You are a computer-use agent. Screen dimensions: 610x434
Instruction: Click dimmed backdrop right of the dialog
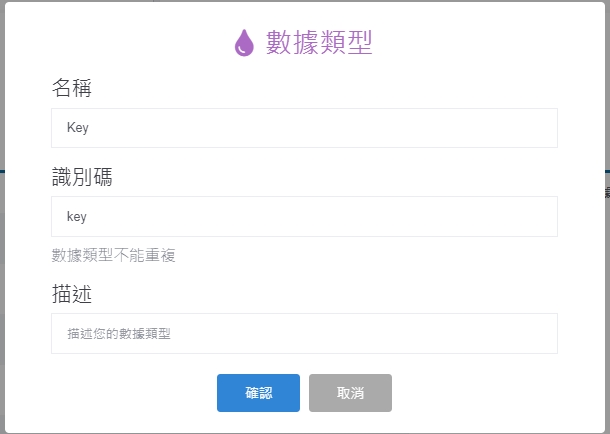point(606,300)
